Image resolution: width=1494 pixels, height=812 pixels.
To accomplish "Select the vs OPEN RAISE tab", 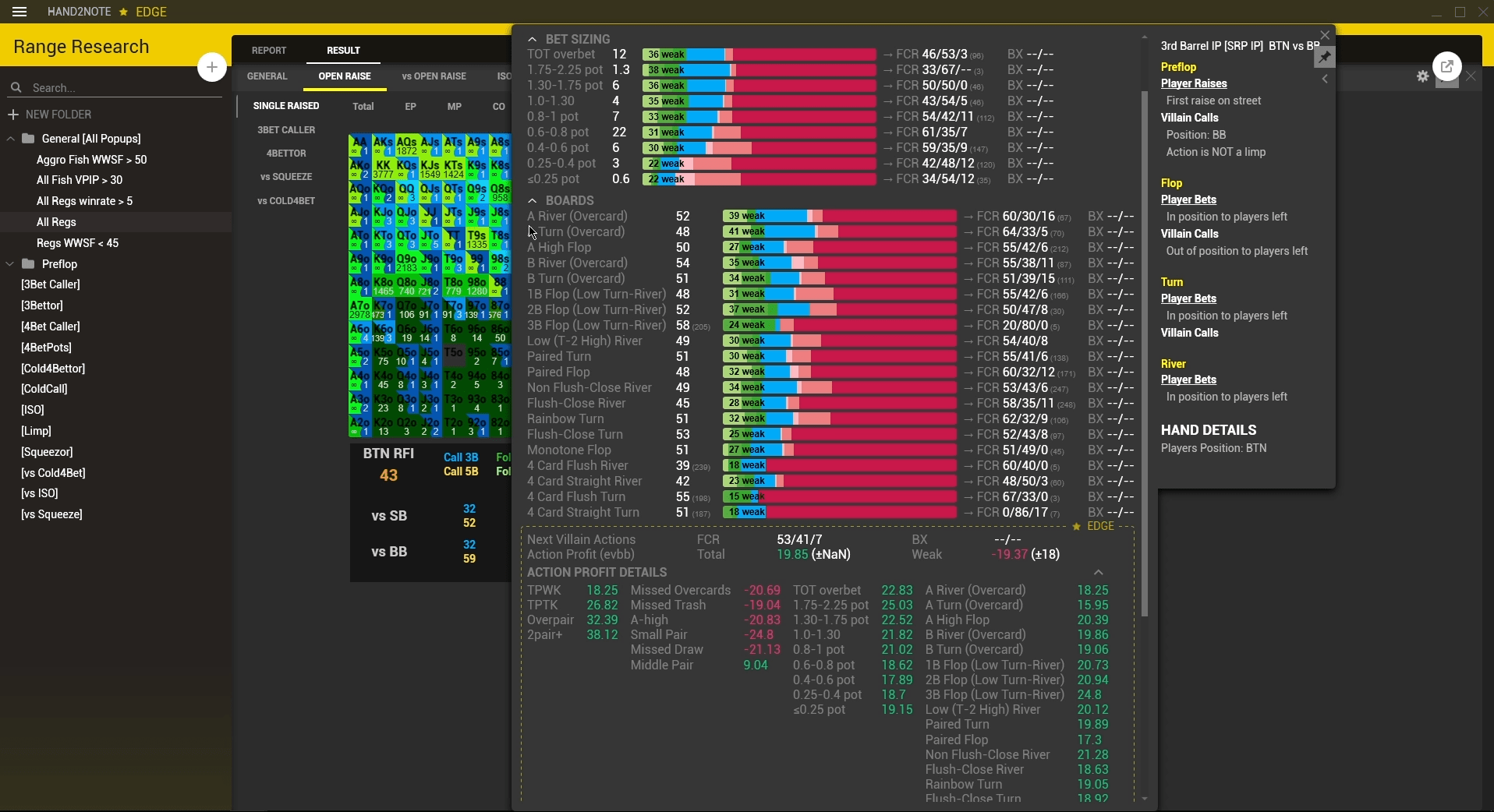I will [x=434, y=76].
